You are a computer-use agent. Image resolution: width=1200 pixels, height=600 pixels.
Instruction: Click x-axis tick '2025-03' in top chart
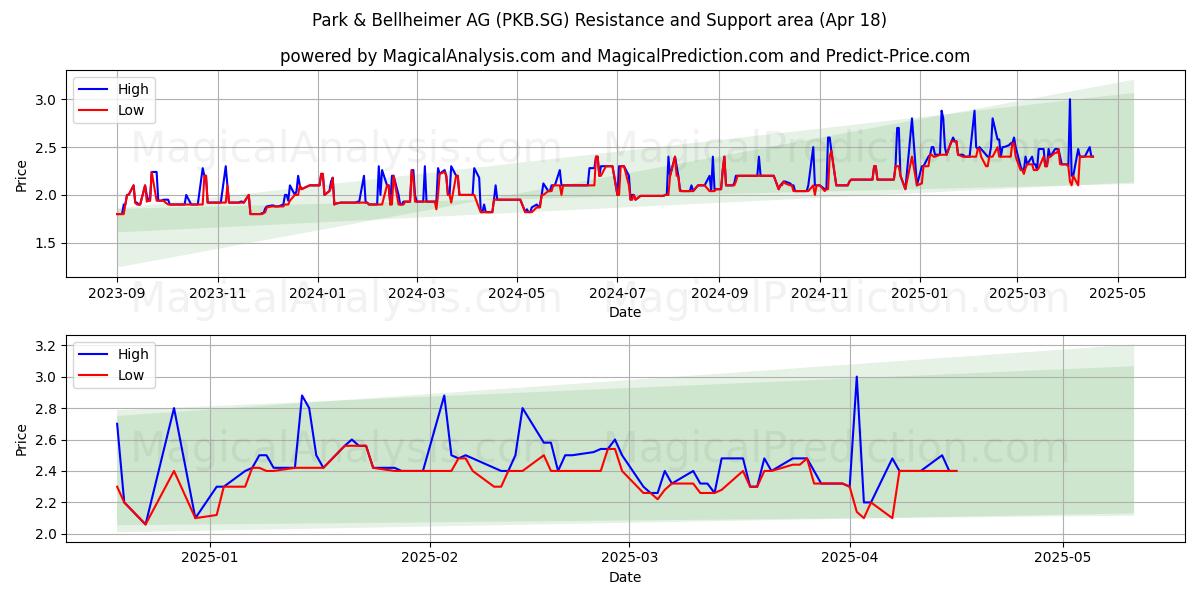pyautogui.click(x=1016, y=293)
